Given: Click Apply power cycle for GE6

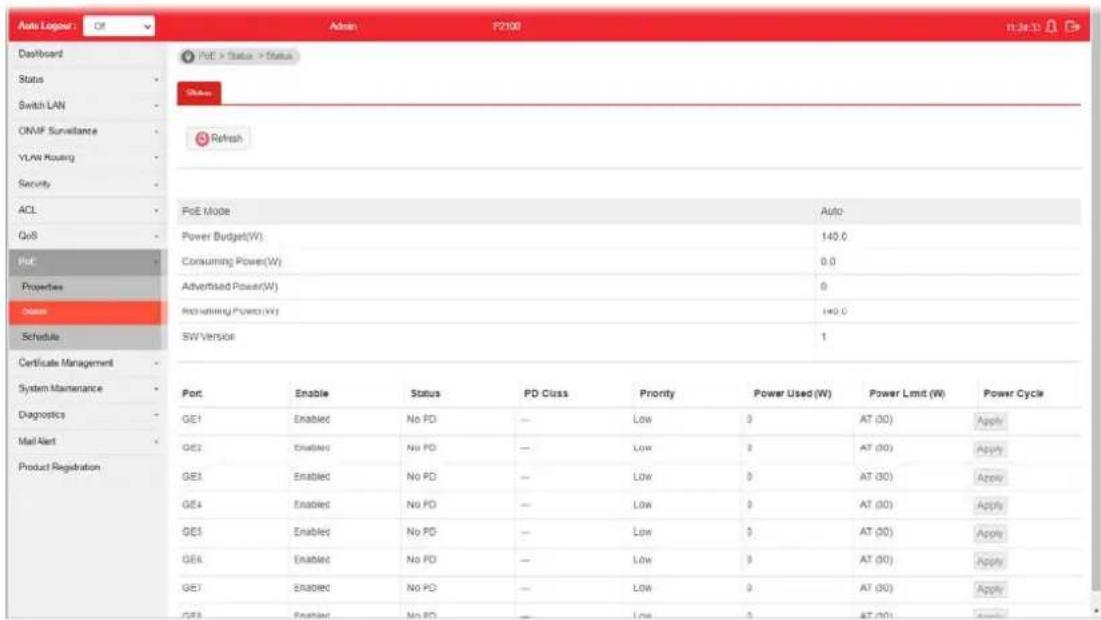Looking at the screenshot, I should [x=989, y=562].
